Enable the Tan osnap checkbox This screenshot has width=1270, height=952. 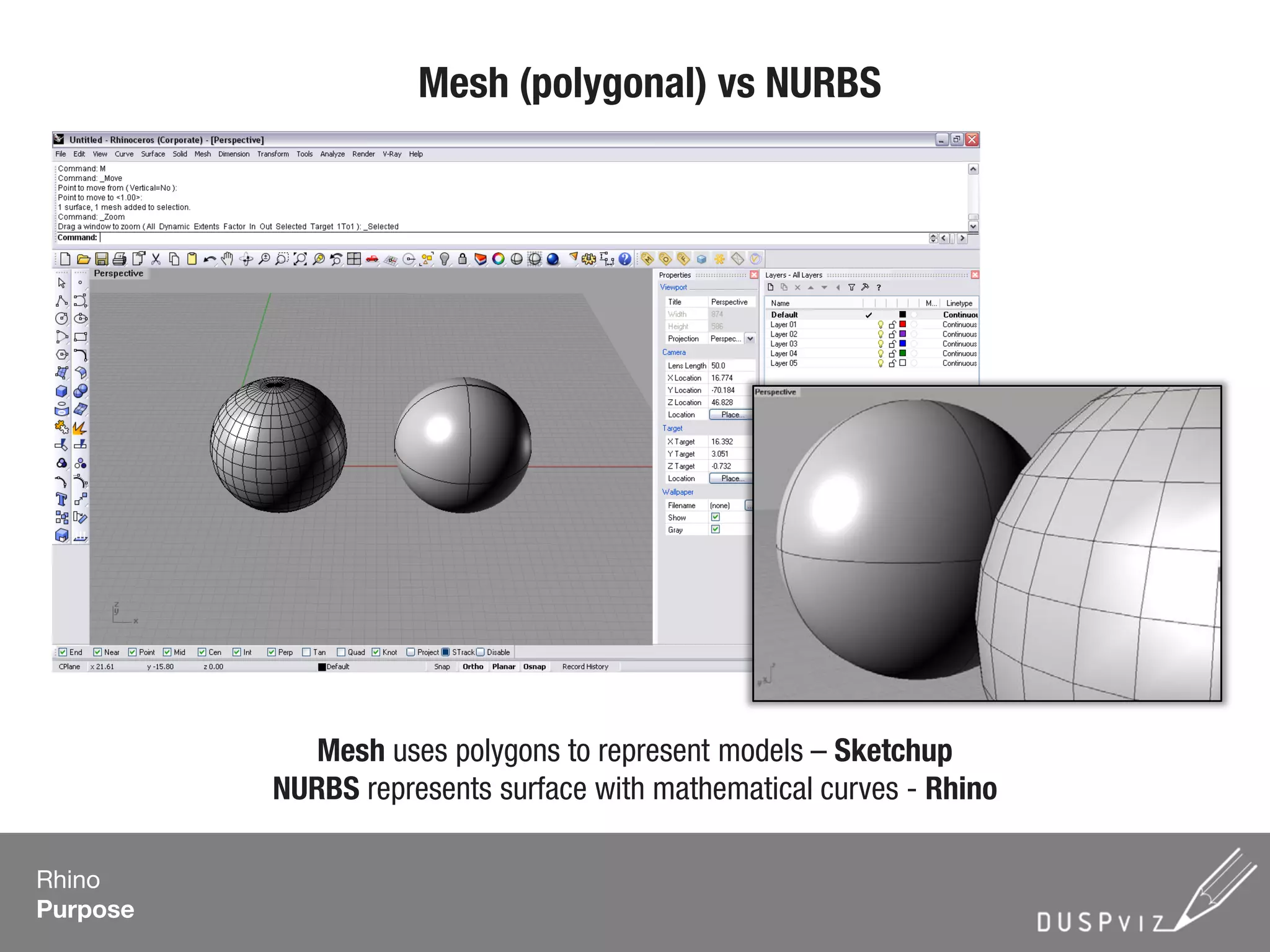[x=306, y=652]
